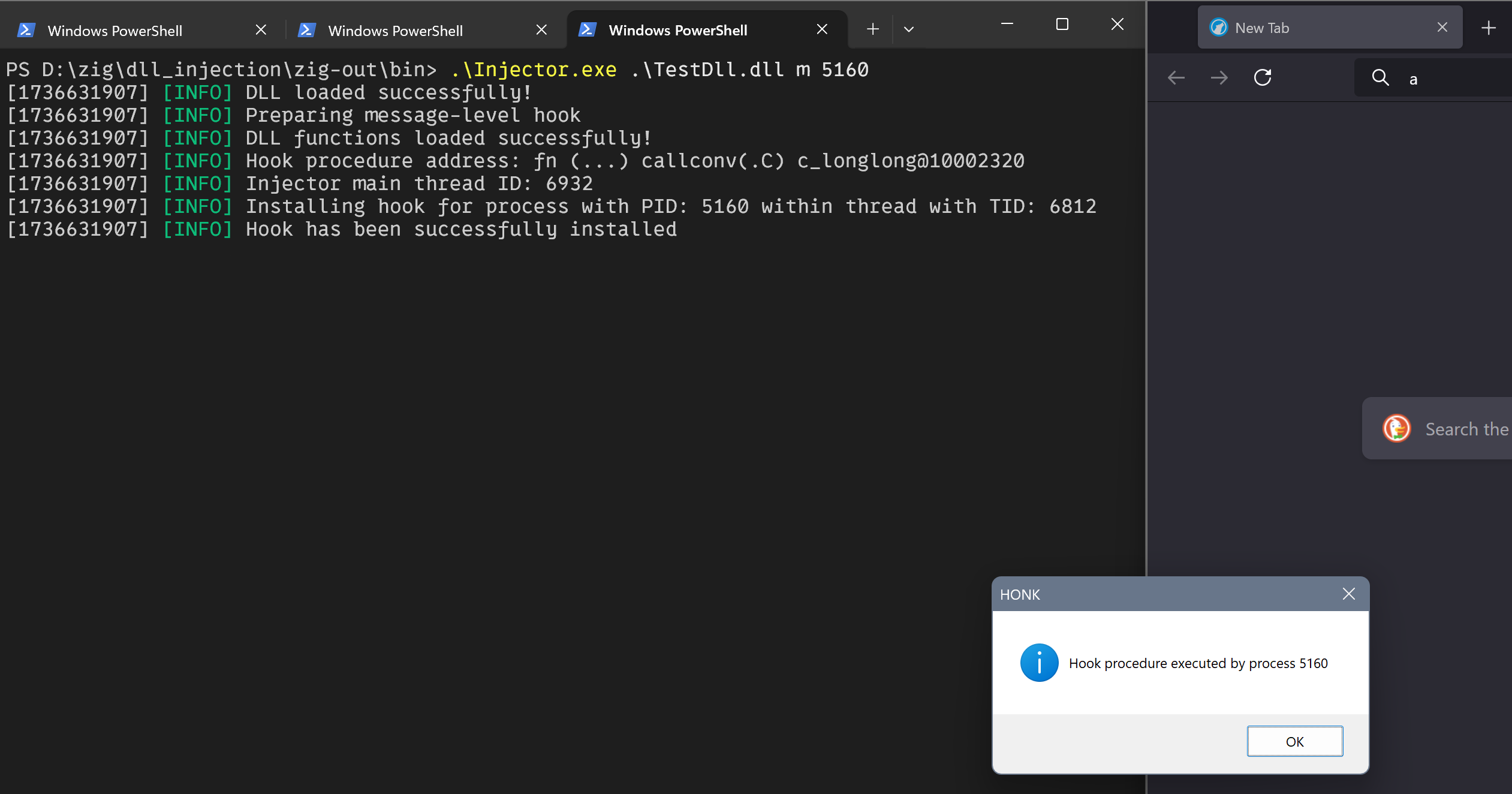This screenshot has width=1512, height=794.
Task: Close the Windows Terminal window
Action: (x=1118, y=24)
